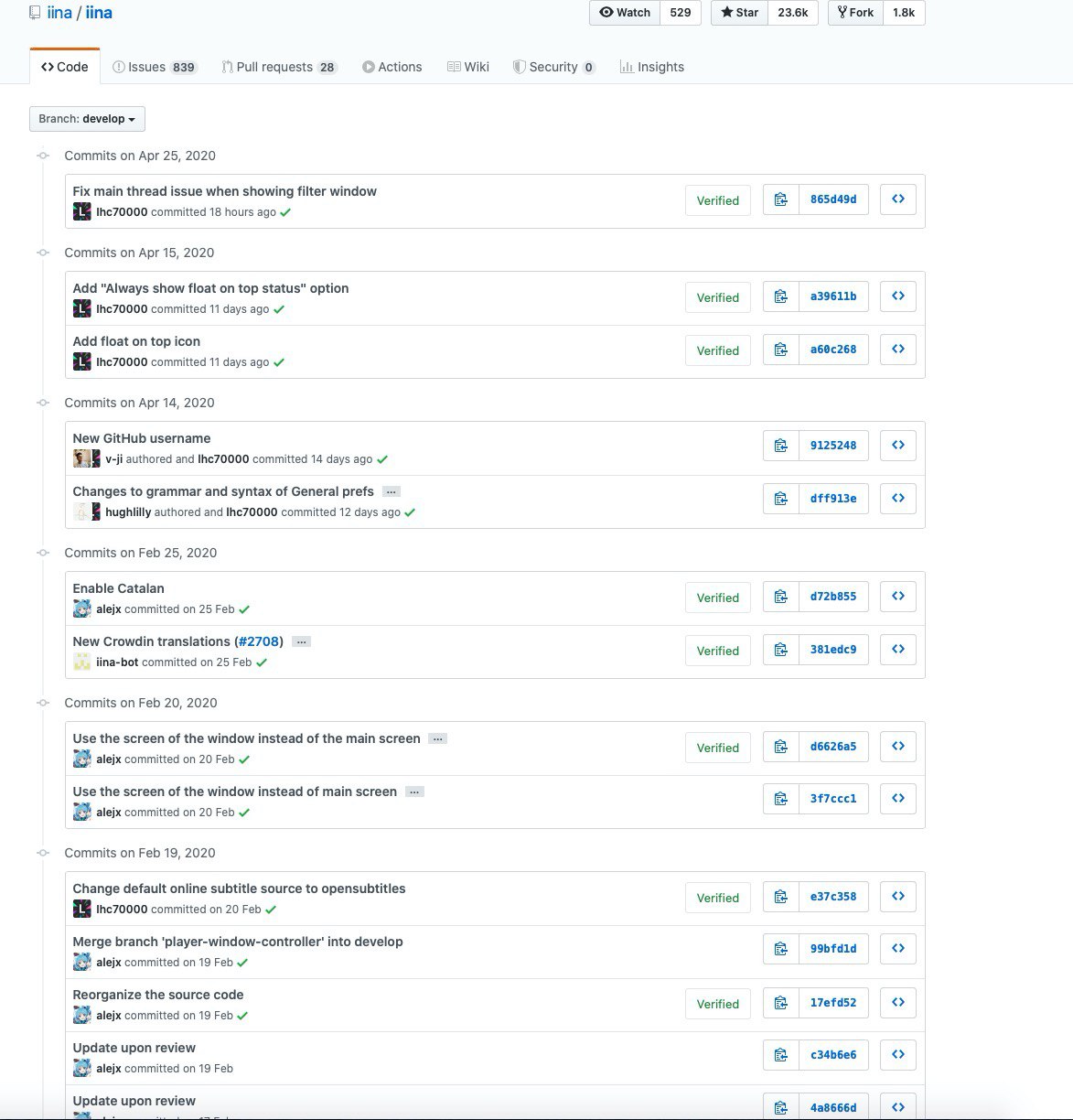Screen dimensions: 1073x1120
Task: Expand description of General prefs grammar commit
Action: pyautogui.click(x=391, y=492)
